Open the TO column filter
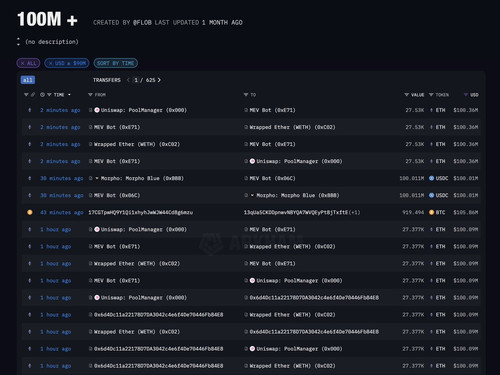The height and width of the screenshot is (375, 500). [x=246, y=95]
